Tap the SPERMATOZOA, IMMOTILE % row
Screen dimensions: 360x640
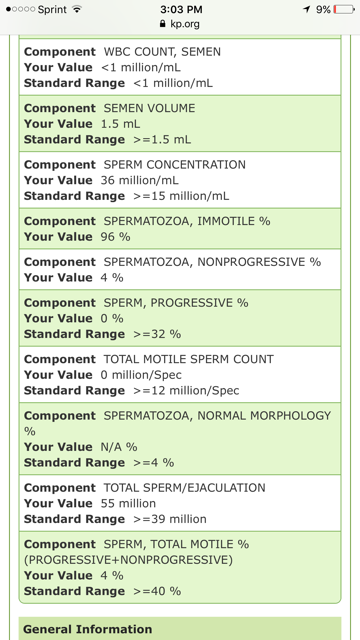point(180,229)
